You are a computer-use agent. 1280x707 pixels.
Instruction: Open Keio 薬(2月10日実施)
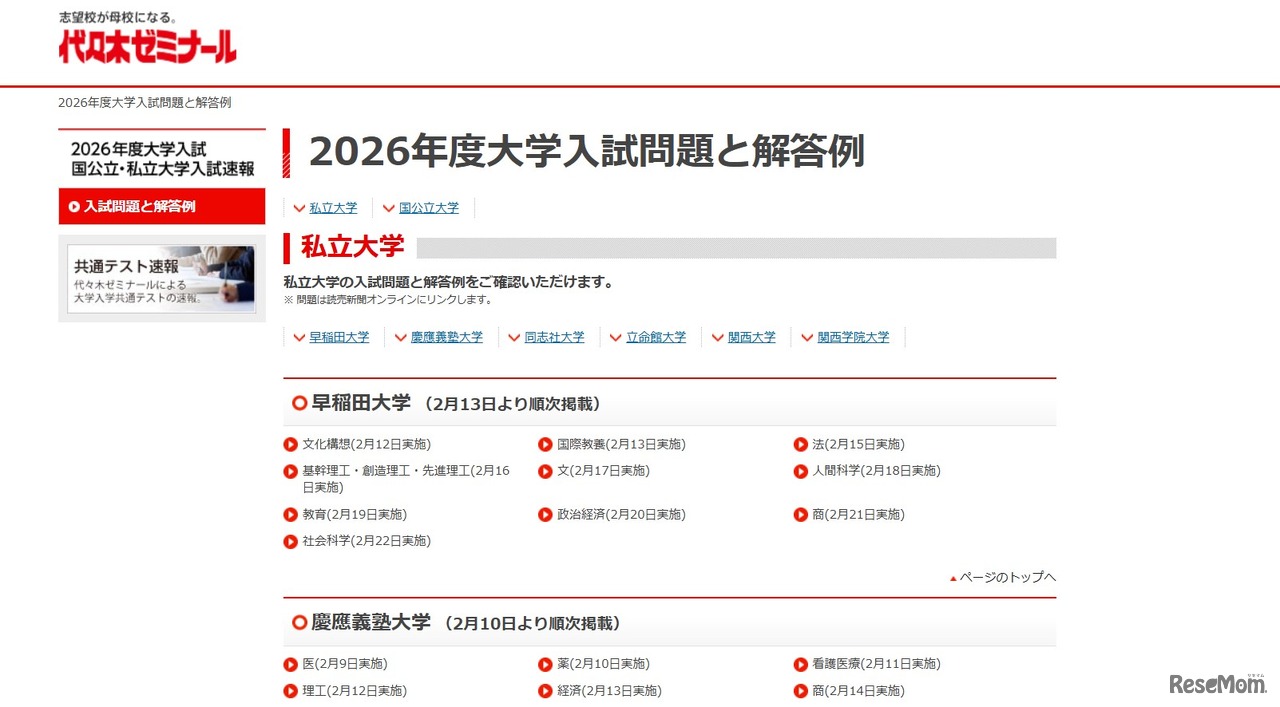coord(603,664)
